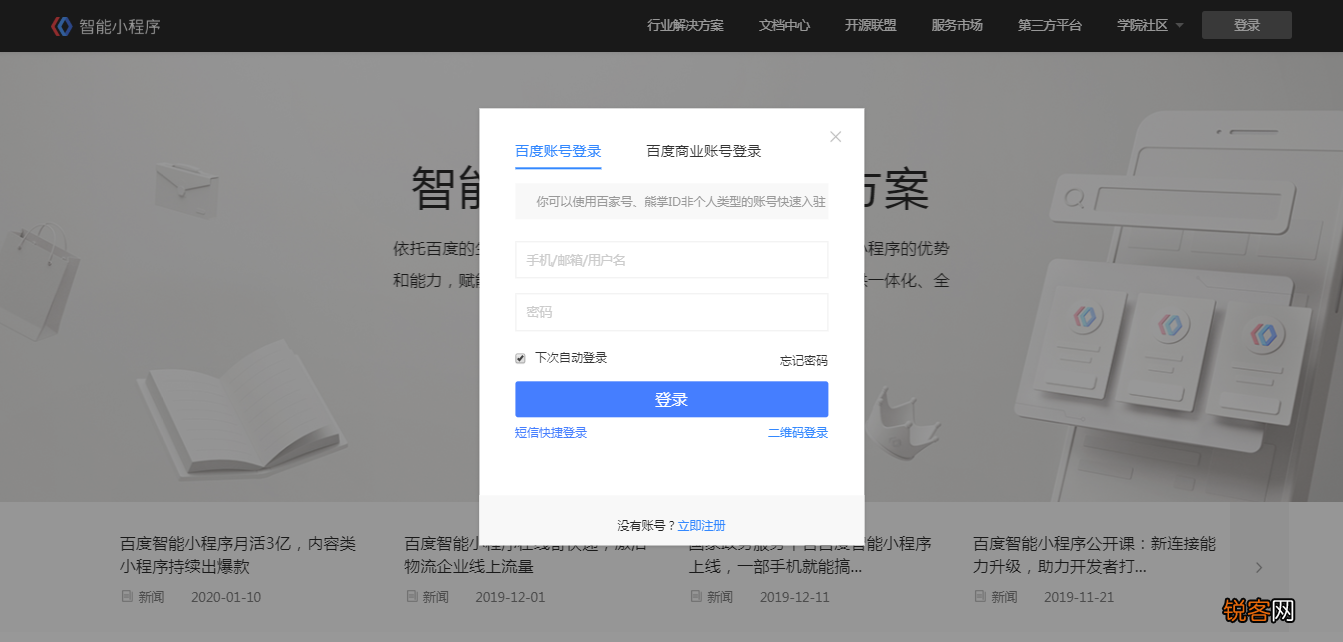Click the 立即注册 link
1343x642 pixels.
click(x=701, y=525)
